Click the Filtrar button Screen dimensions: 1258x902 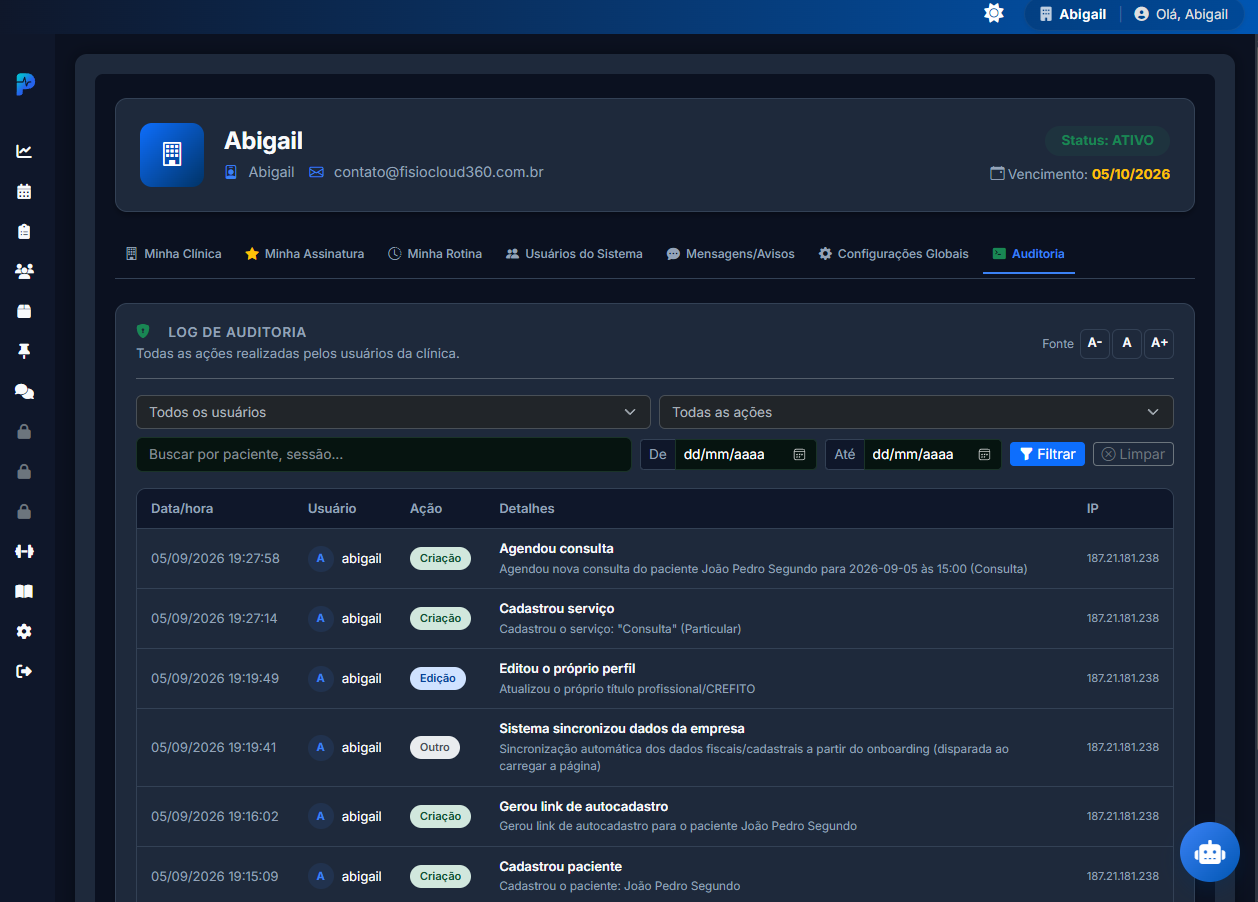tap(1047, 454)
